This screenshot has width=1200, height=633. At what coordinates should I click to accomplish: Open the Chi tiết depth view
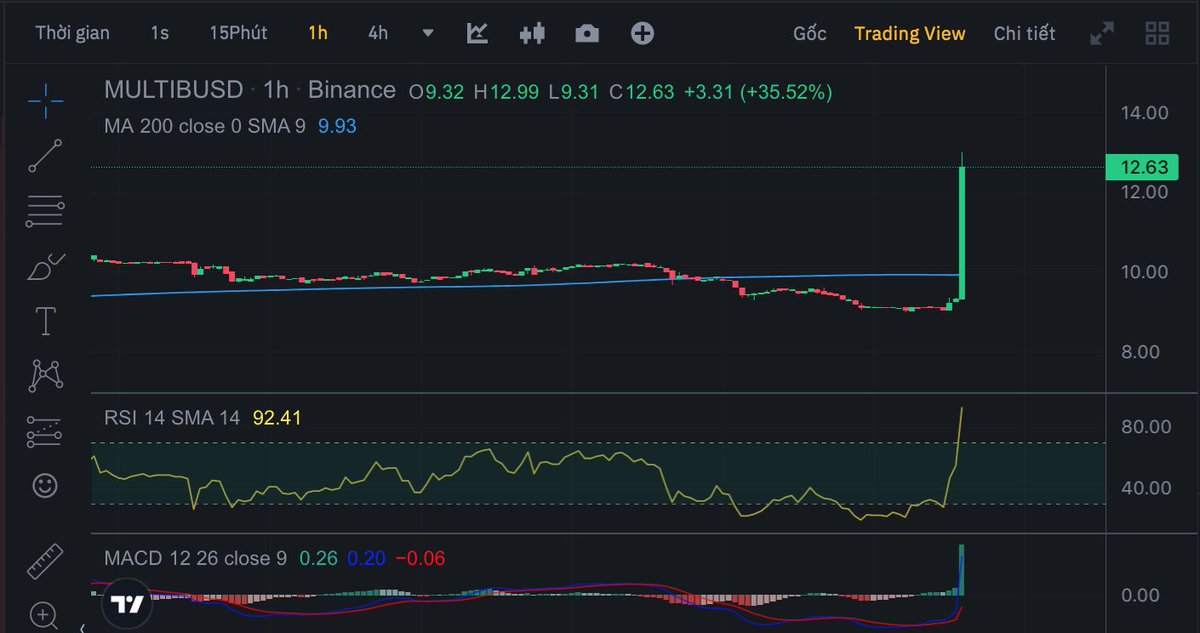pos(1024,34)
